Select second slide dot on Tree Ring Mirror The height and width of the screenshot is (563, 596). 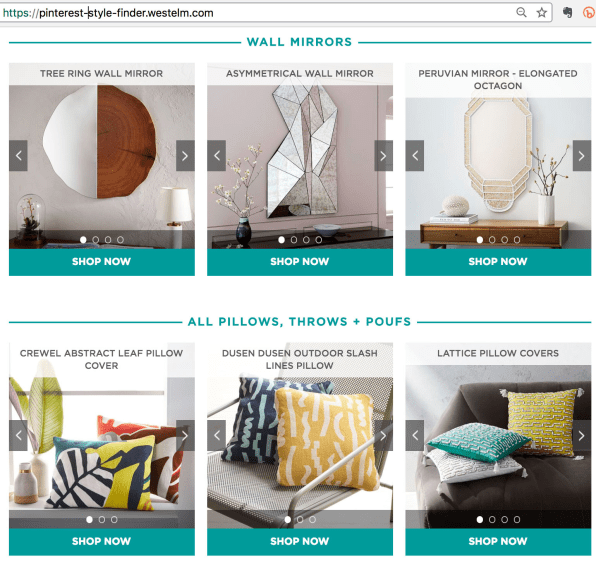click(x=96, y=240)
